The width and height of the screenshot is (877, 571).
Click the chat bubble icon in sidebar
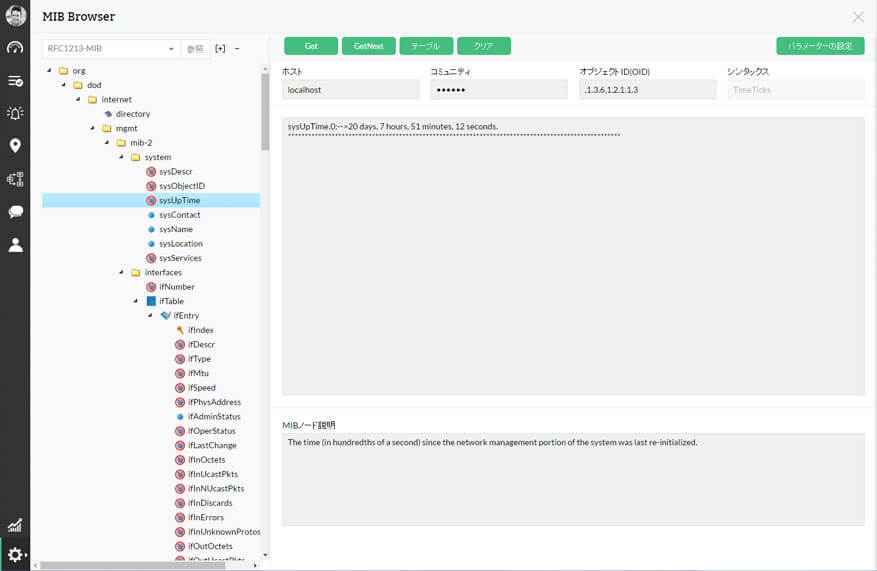(15, 212)
